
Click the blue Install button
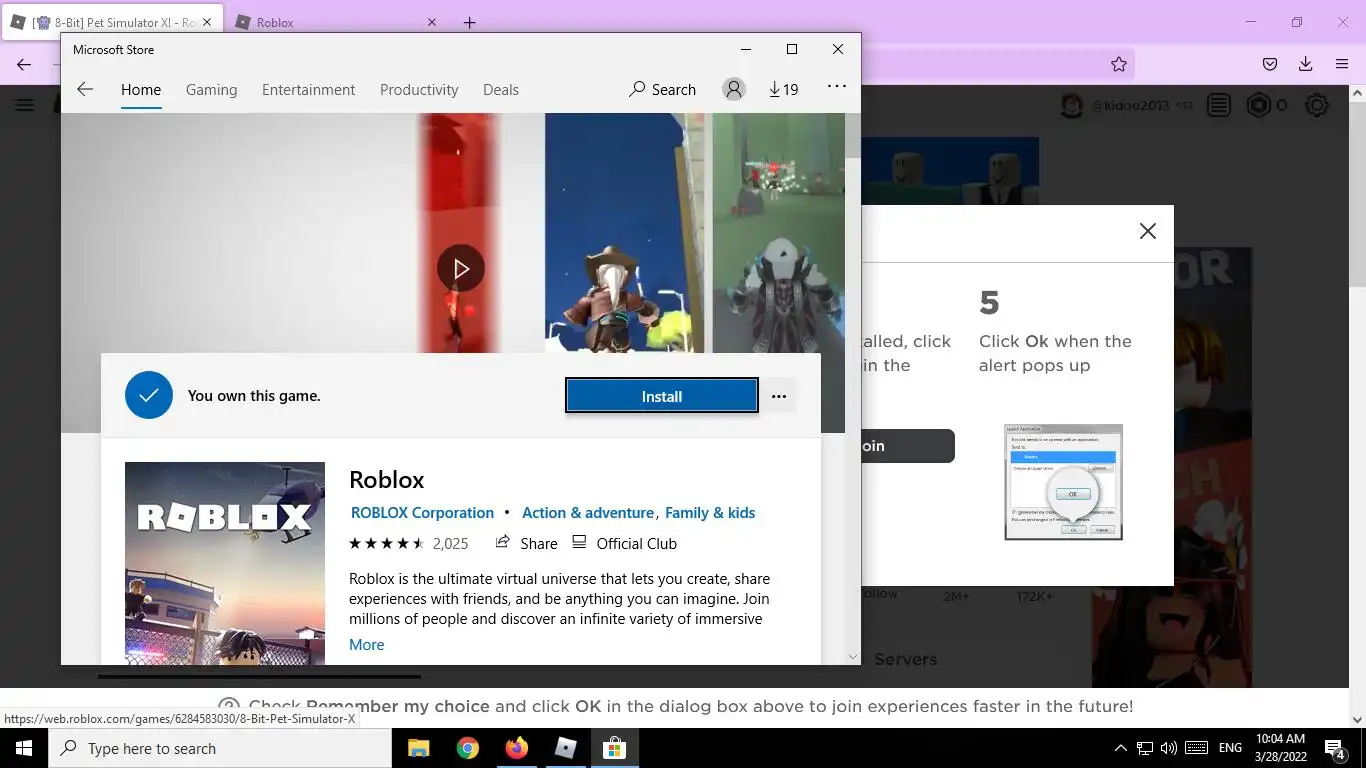coord(661,396)
